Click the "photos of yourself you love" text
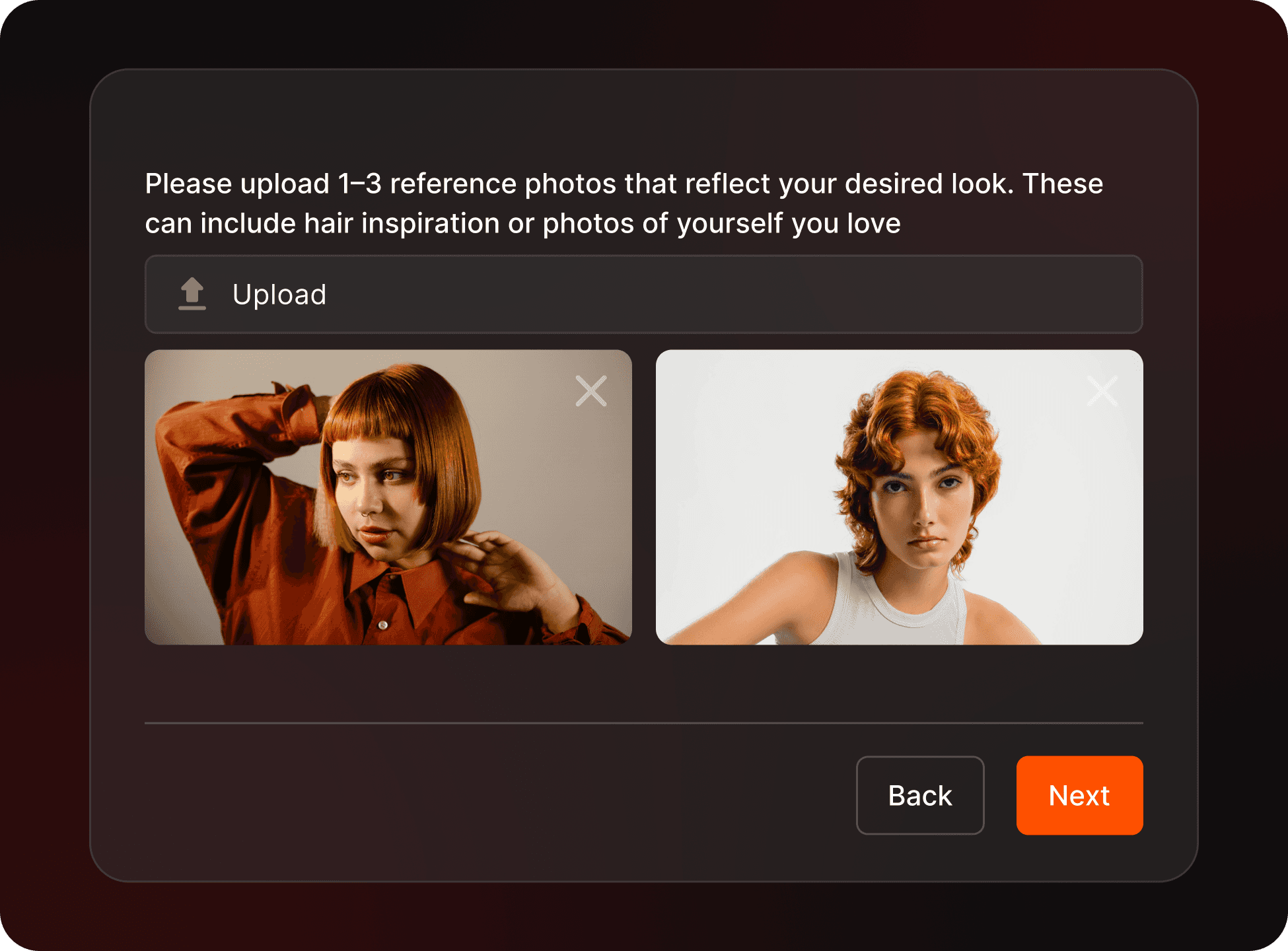Viewport: 1288px width, 951px height. click(x=722, y=224)
